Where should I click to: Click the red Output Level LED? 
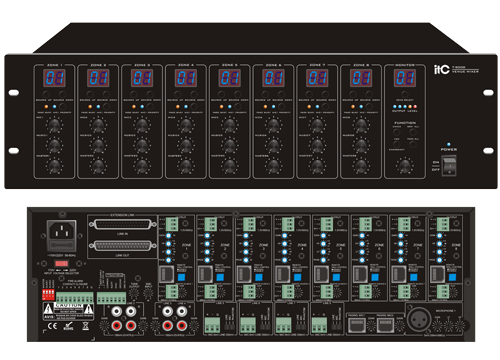click(x=415, y=107)
